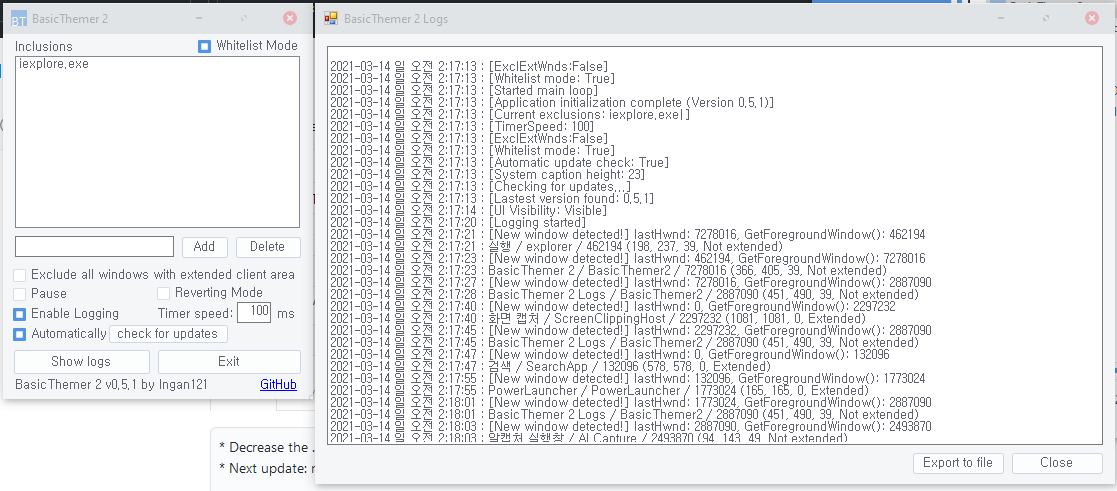Screen dimensions: 1117x491
Task: Click log line [Automatic update check: True]
Action: pyautogui.click(x=499, y=163)
